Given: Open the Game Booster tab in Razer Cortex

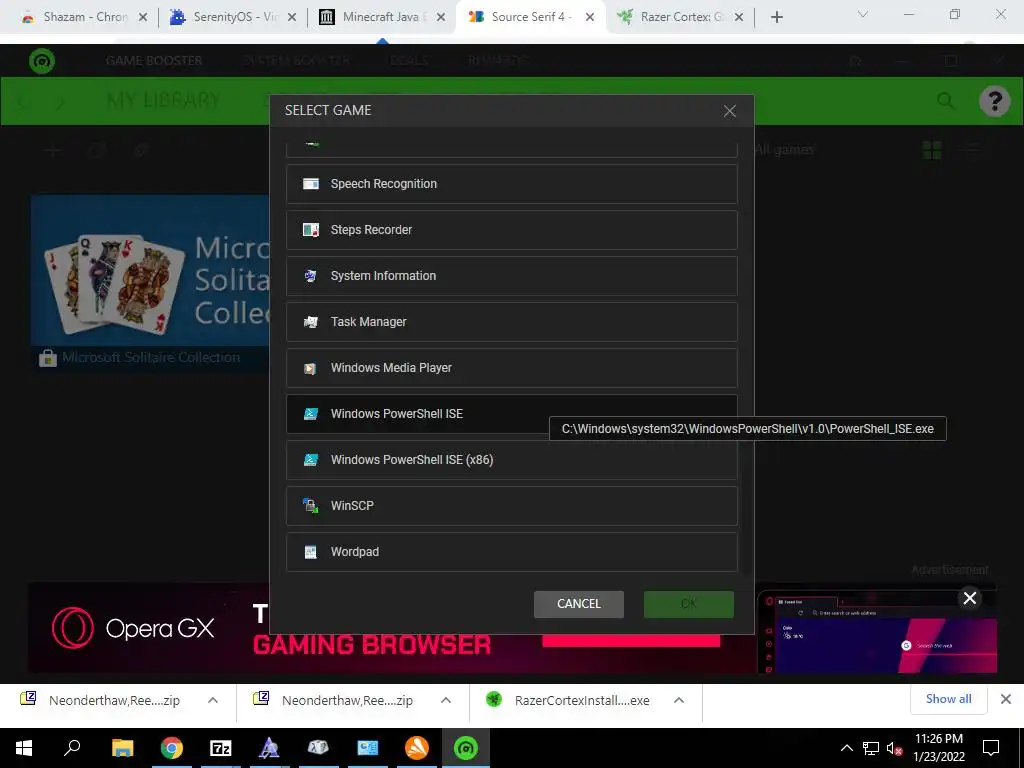Looking at the screenshot, I should pyautogui.click(x=154, y=61).
